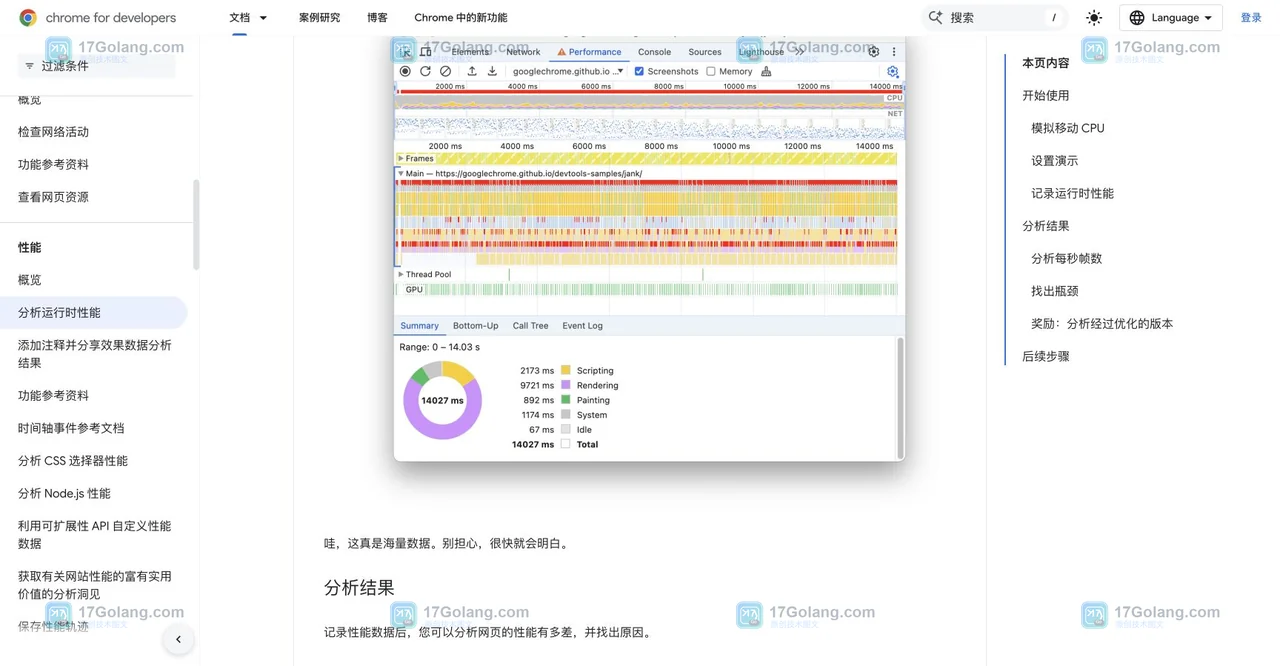Open 分析 CSS 选择器性能 sidebar link

[x=73, y=461]
